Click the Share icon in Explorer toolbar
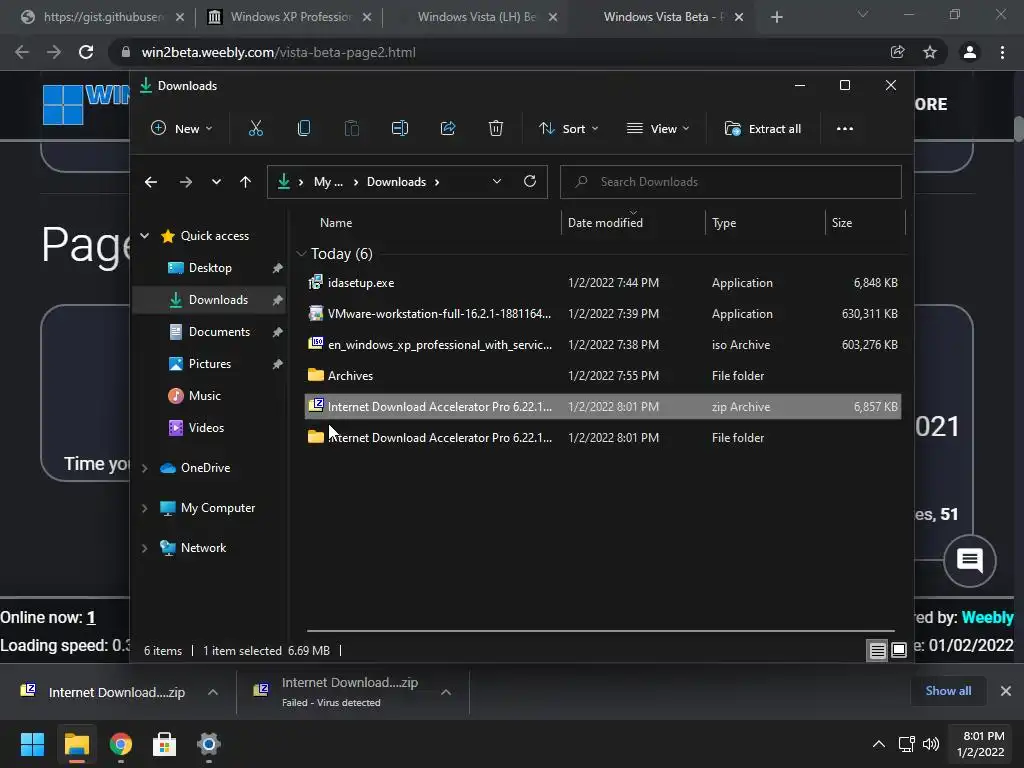The width and height of the screenshot is (1024, 768). (448, 129)
